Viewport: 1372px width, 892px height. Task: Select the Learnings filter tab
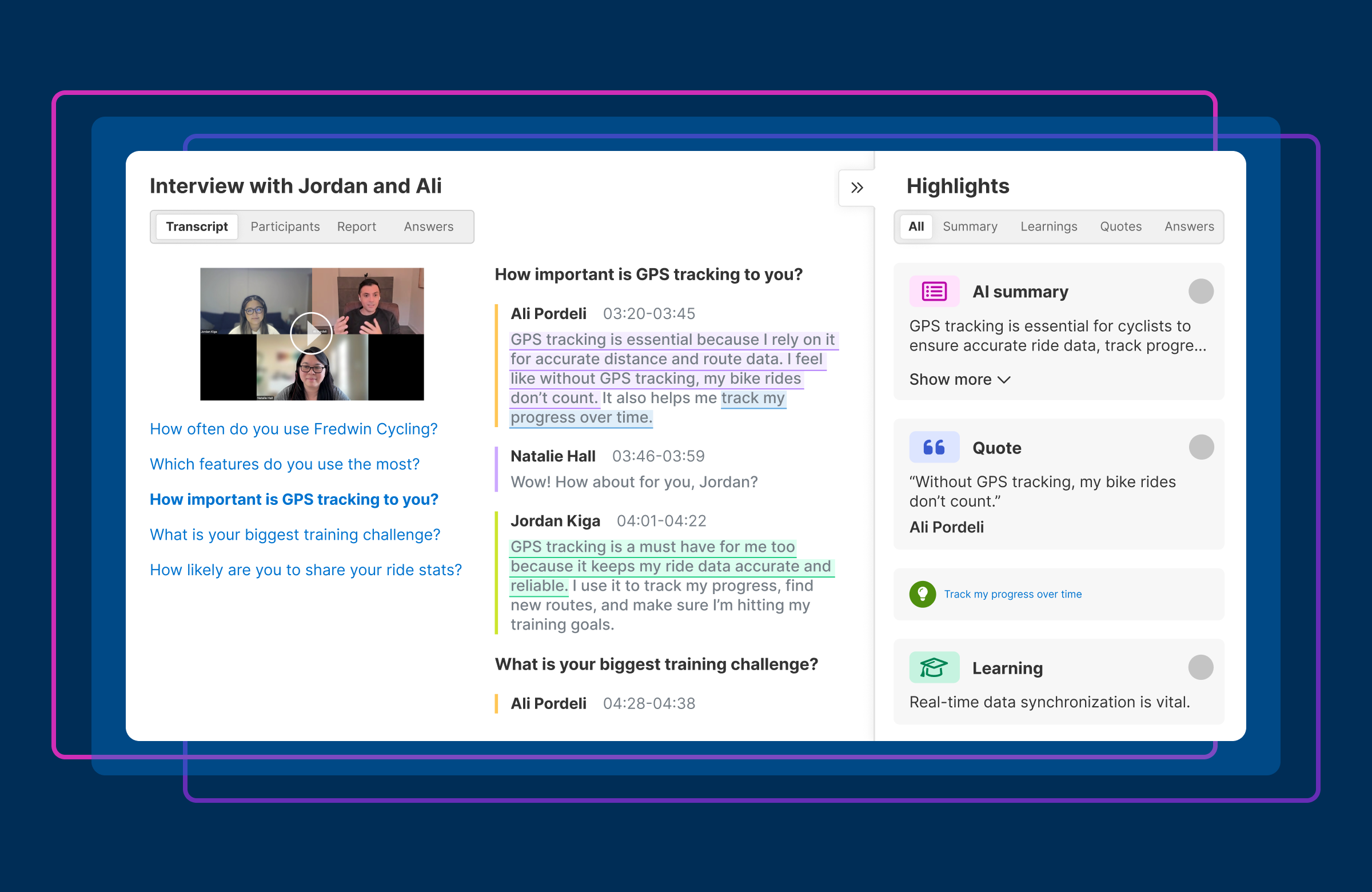[1048, 226]
